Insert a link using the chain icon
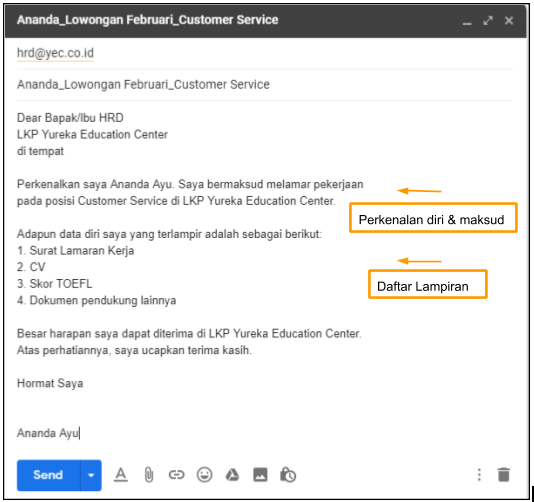This screenshot has height=502, width=534. 176,475
